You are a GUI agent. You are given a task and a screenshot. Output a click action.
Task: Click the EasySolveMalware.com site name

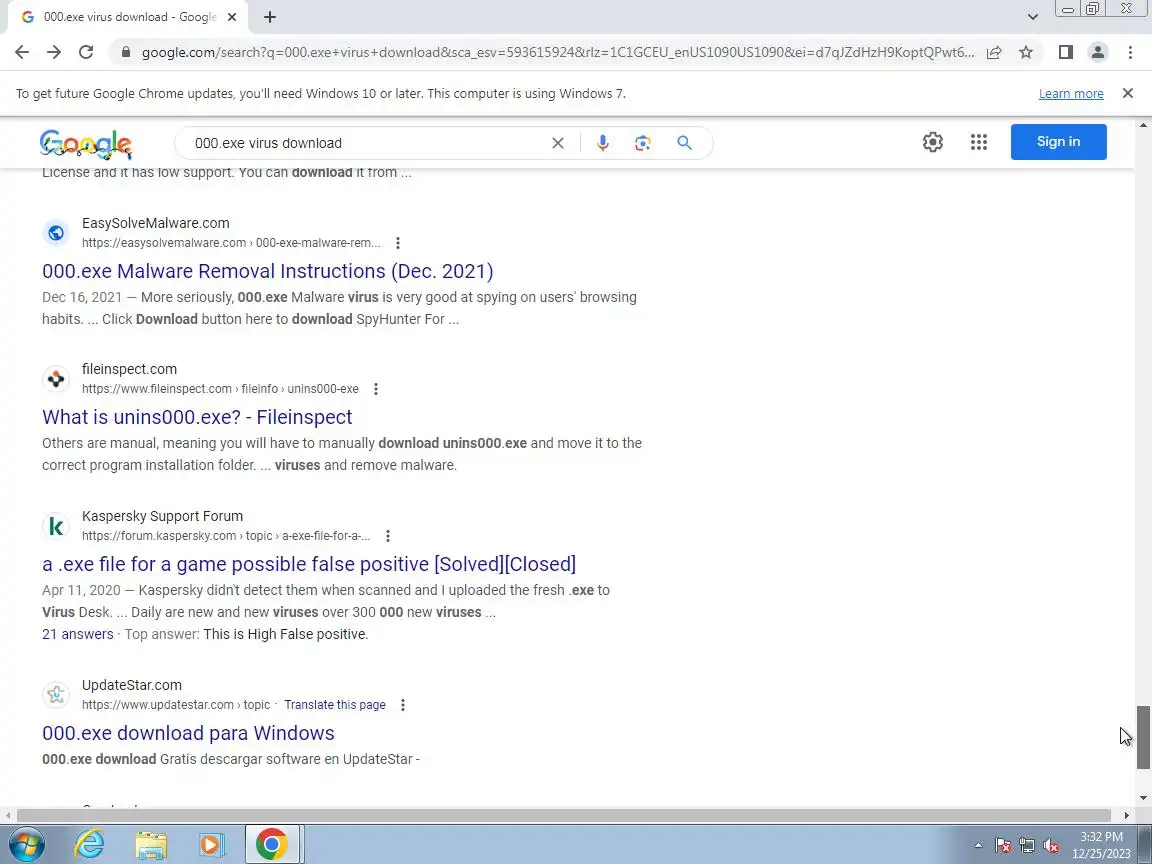click(156, 223)
